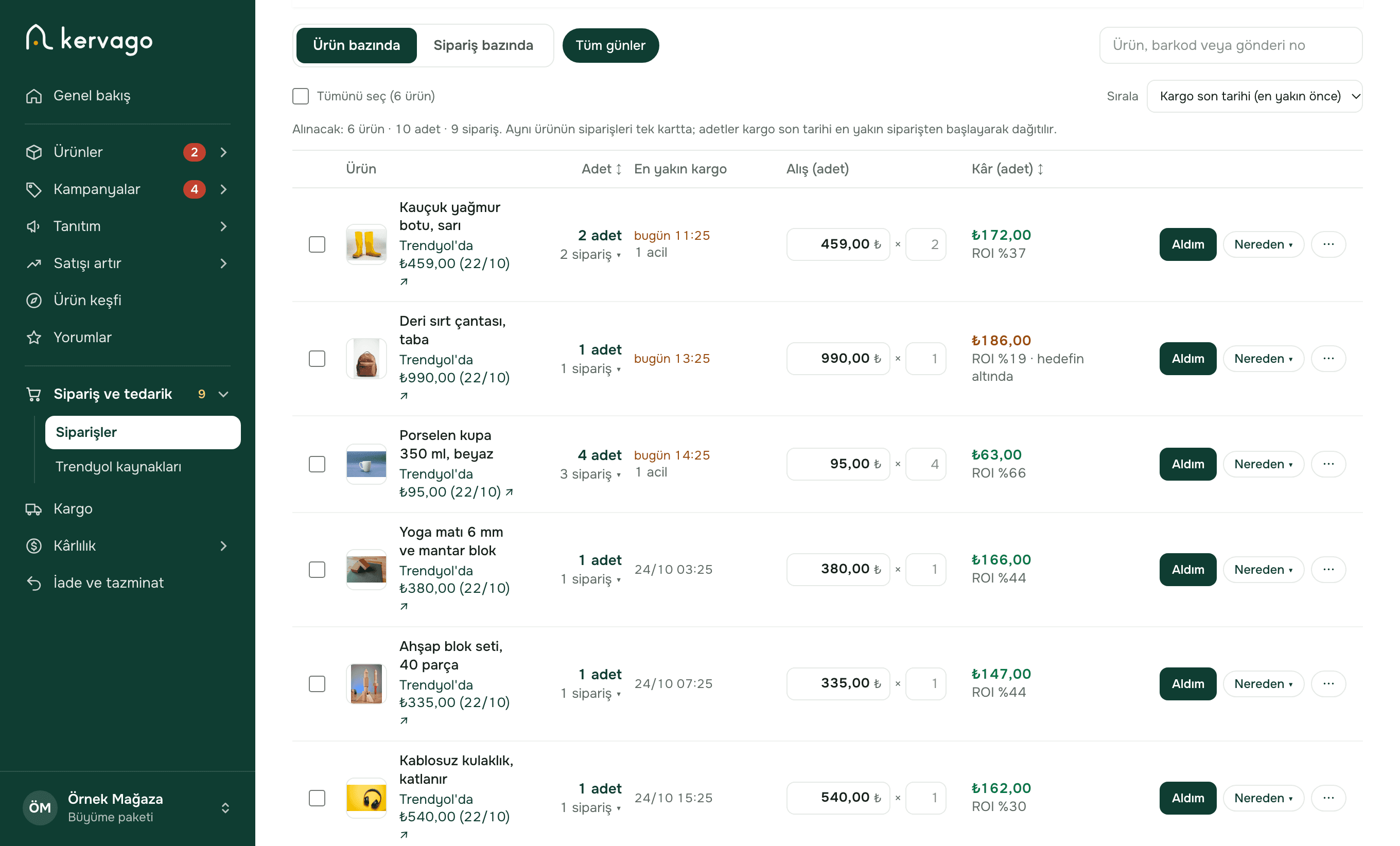Image resolution: width=1400 pixels, height=846 pixels.
Task: Click the Ürün keşfi compass icon
Action: (34, 300)
